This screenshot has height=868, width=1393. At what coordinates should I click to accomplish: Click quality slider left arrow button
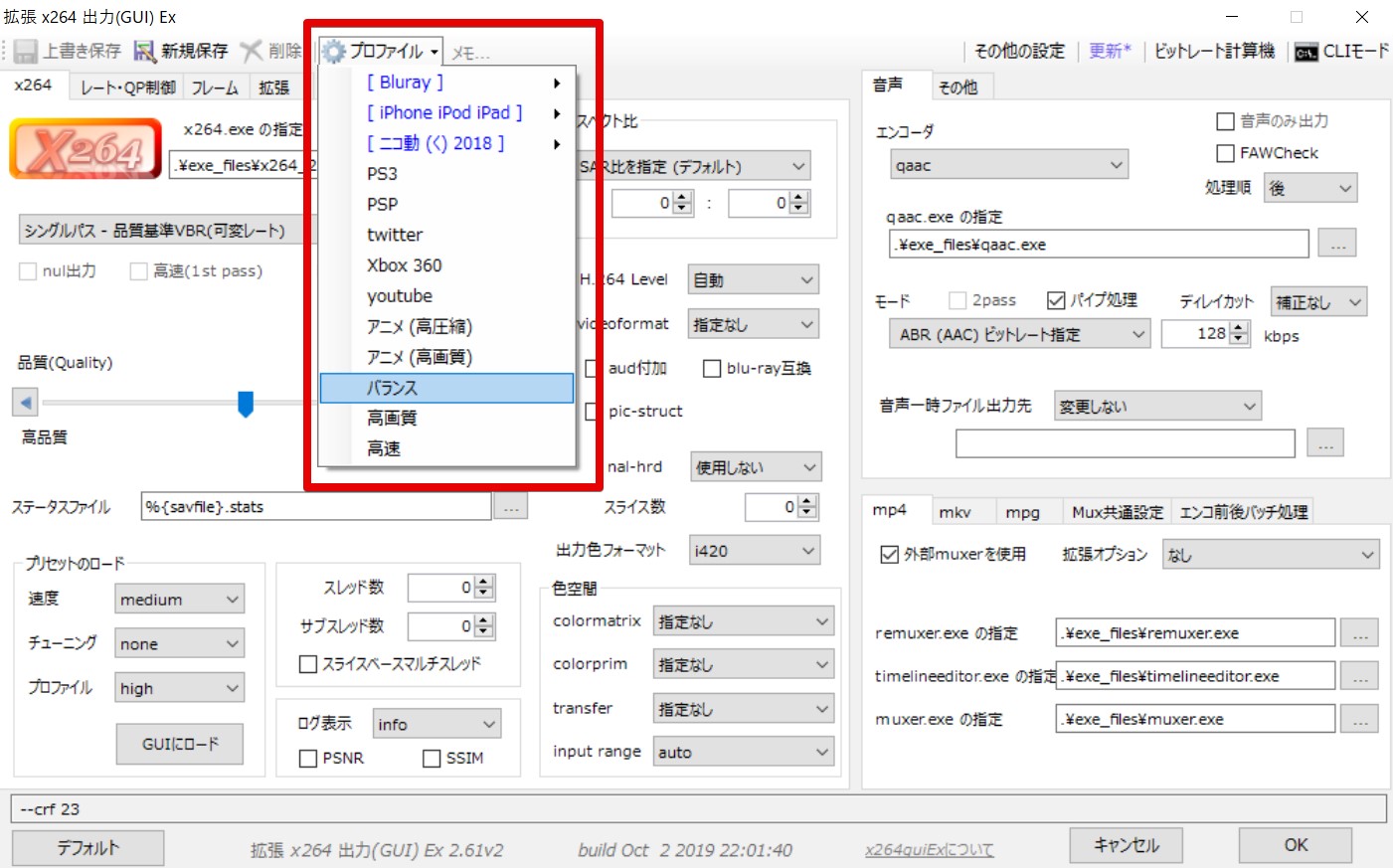tap(26, 403)
